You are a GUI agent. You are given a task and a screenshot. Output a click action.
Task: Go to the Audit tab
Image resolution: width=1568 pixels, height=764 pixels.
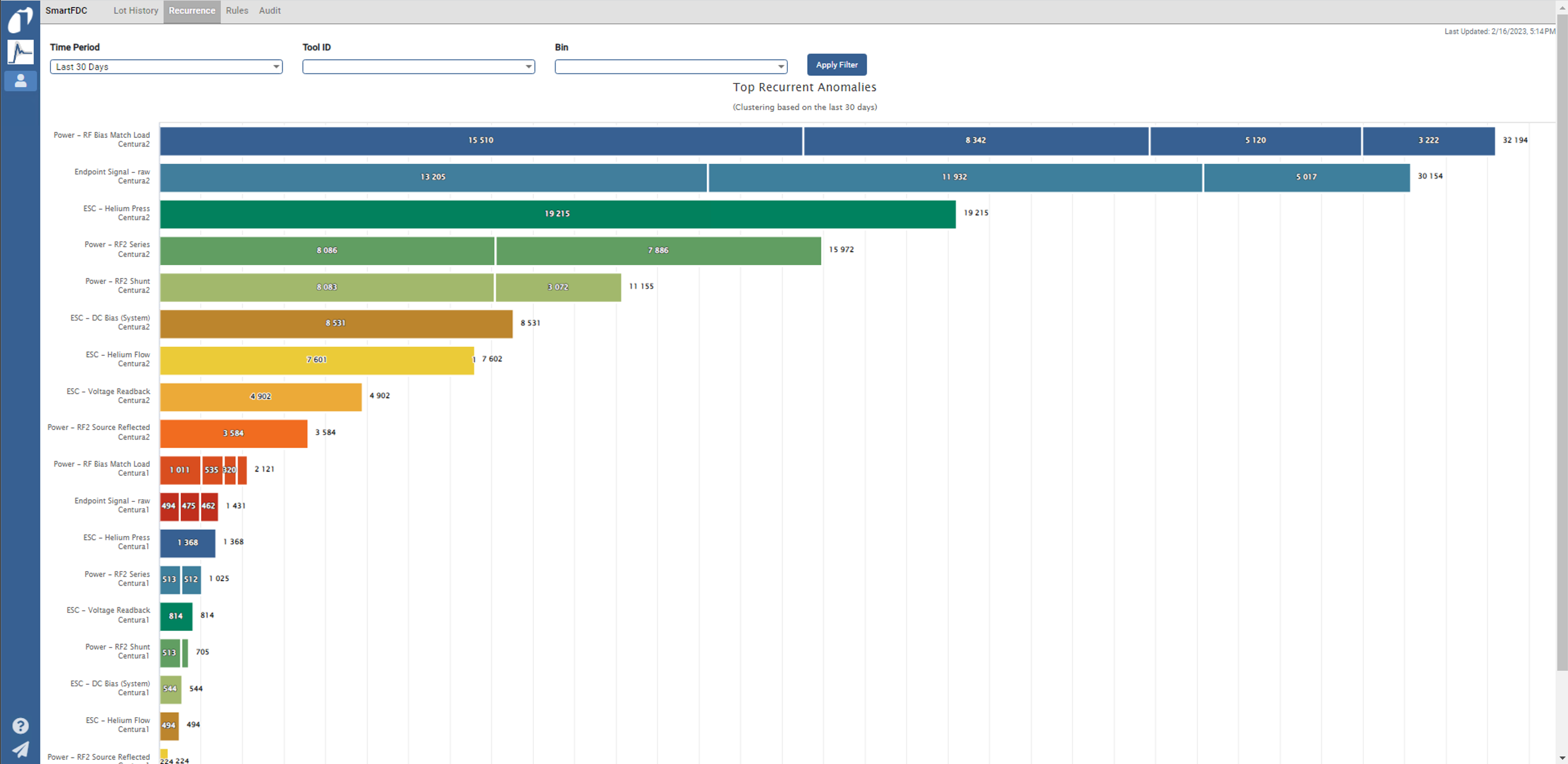(270, 10)
